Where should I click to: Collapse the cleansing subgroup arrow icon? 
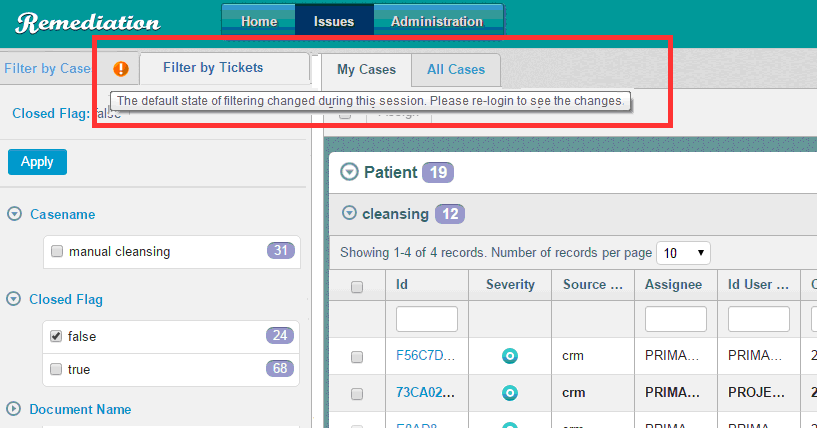[349, 213]
